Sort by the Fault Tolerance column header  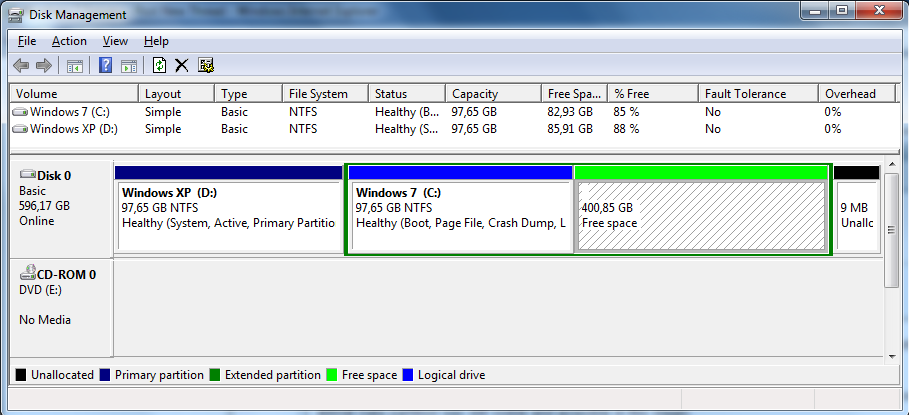click(x=758, y=94)
